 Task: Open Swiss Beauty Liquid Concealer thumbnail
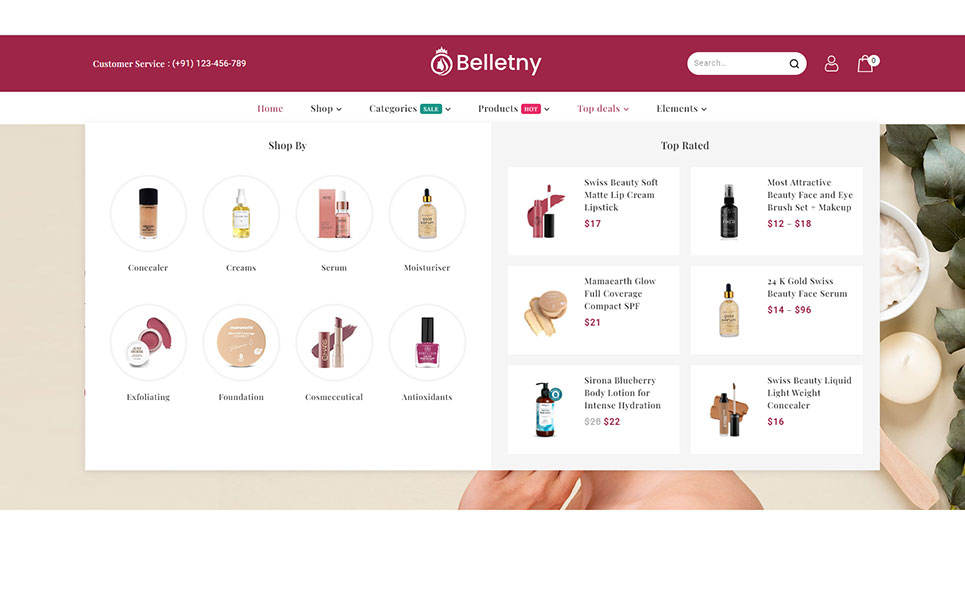pyautogui.click(x=729, y=409)
